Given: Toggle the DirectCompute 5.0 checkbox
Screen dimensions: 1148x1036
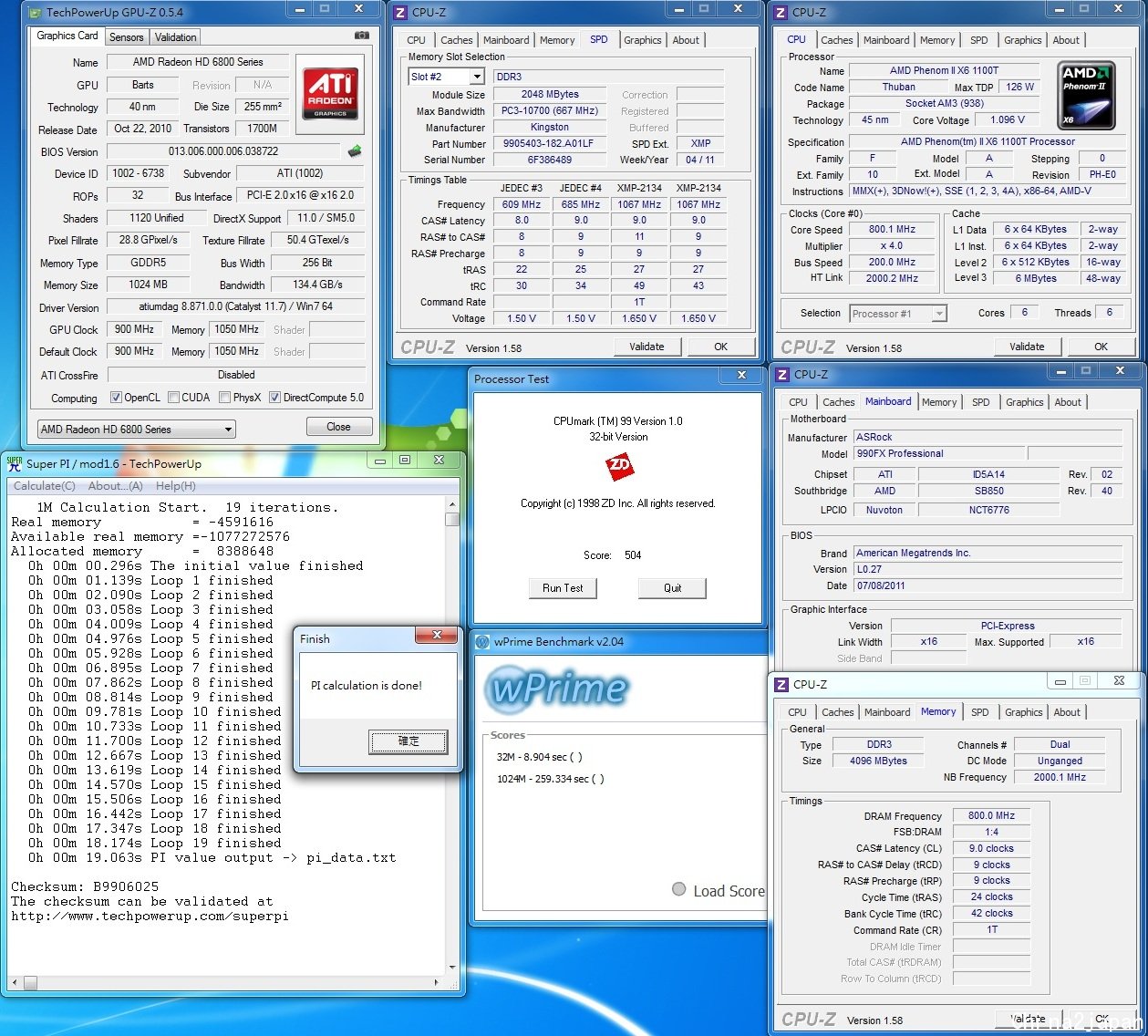Looking at the screenshot, I should (x=274, y=398).
